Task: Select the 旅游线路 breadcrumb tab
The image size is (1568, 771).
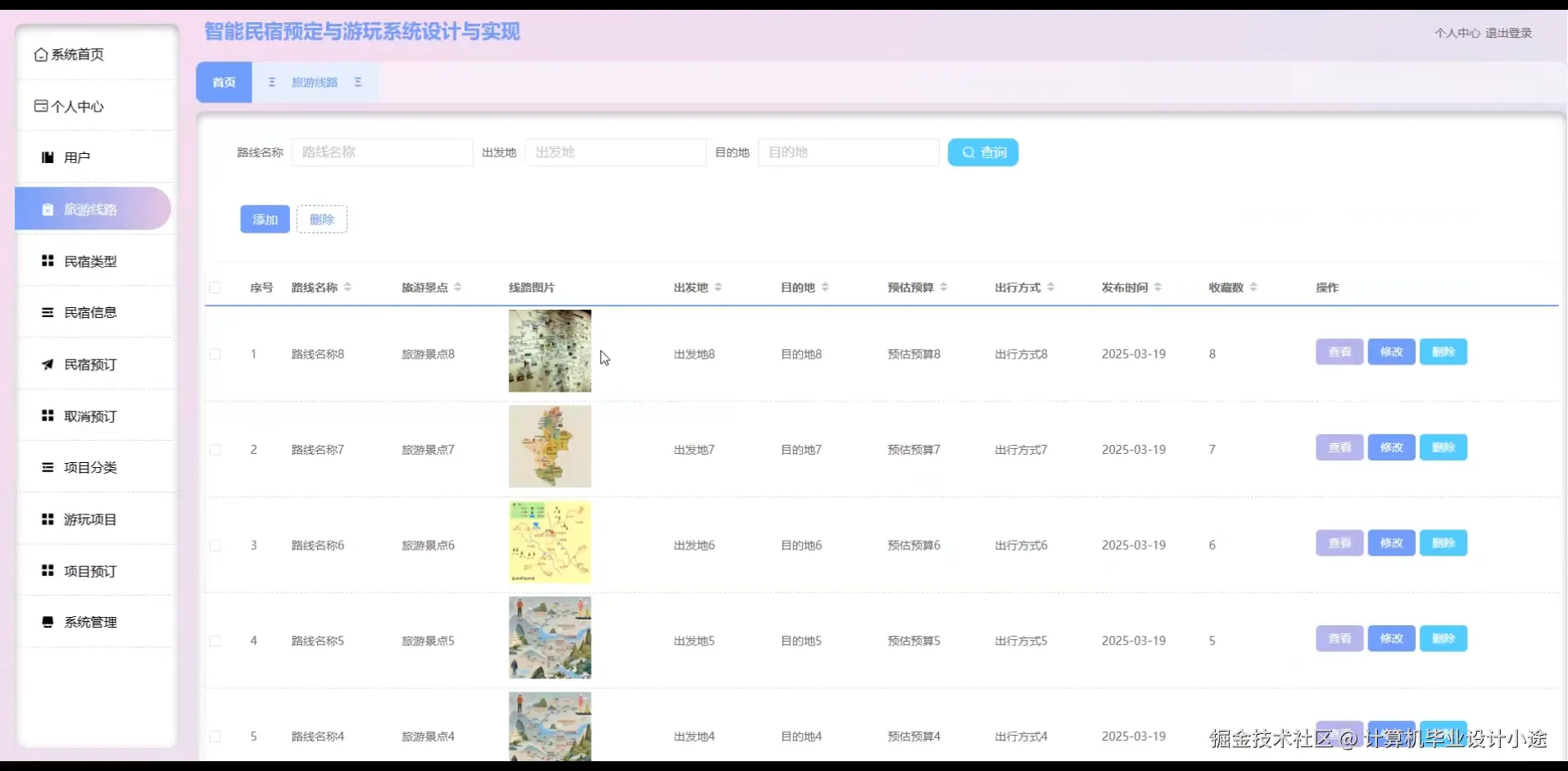Action: [315, 82]
